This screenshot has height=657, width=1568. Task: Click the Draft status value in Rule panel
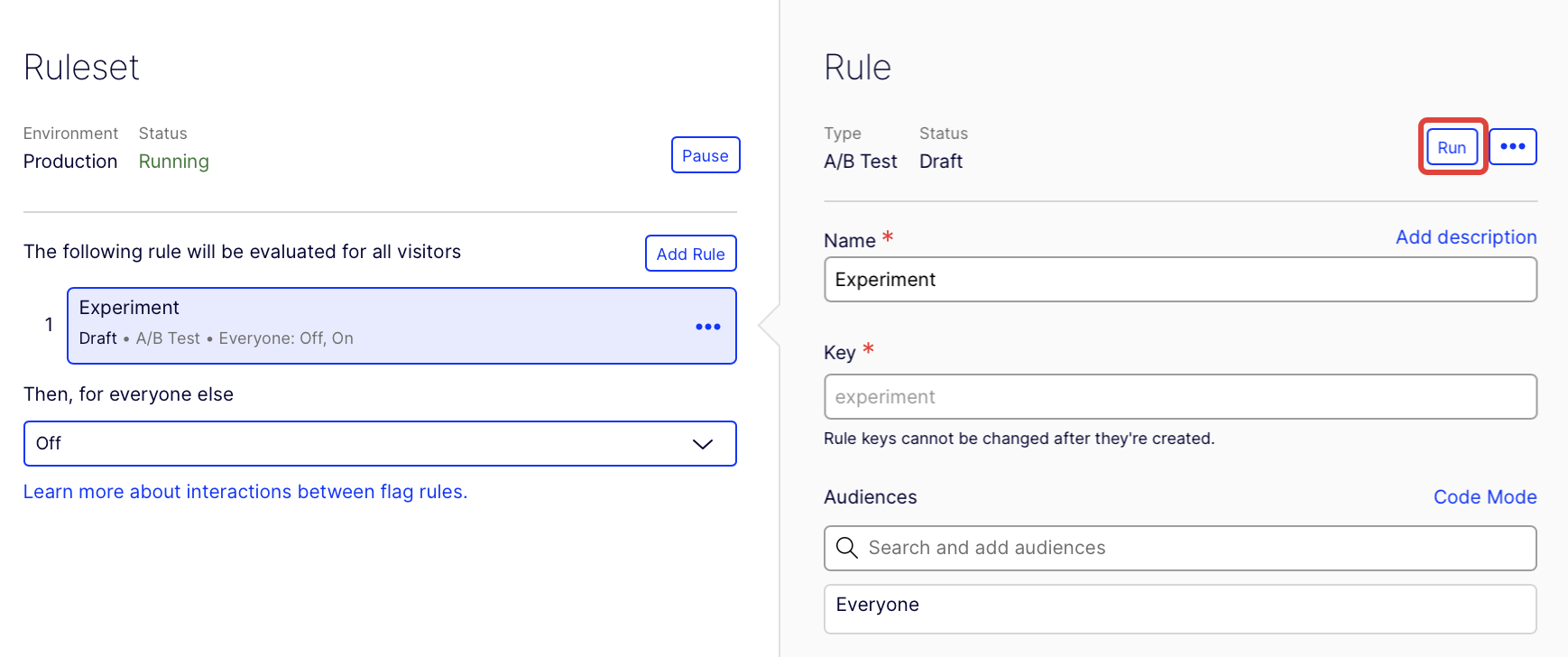point(941,162)
